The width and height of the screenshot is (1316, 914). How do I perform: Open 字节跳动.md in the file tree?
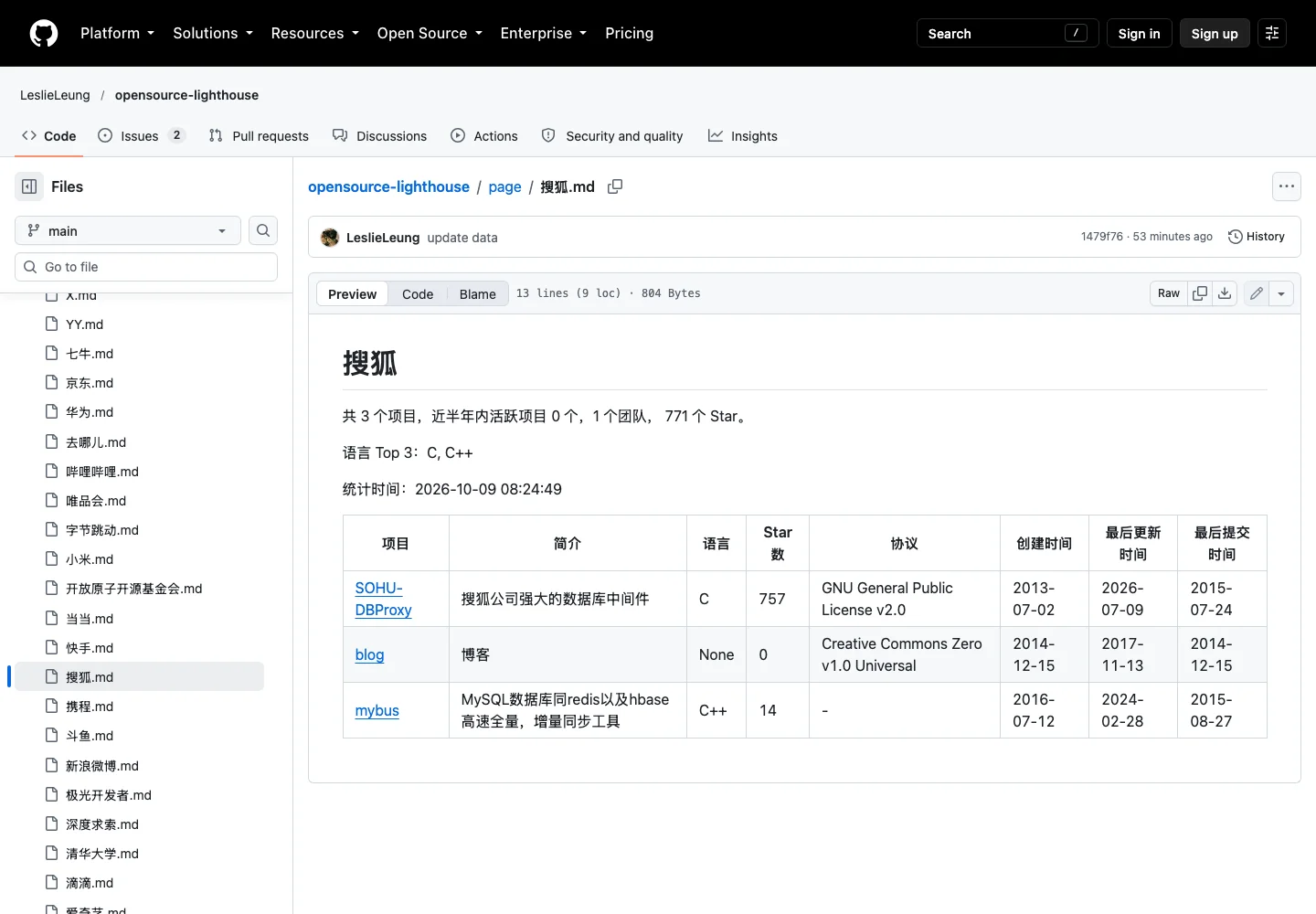pyautogui.click(x=102, y=530)
